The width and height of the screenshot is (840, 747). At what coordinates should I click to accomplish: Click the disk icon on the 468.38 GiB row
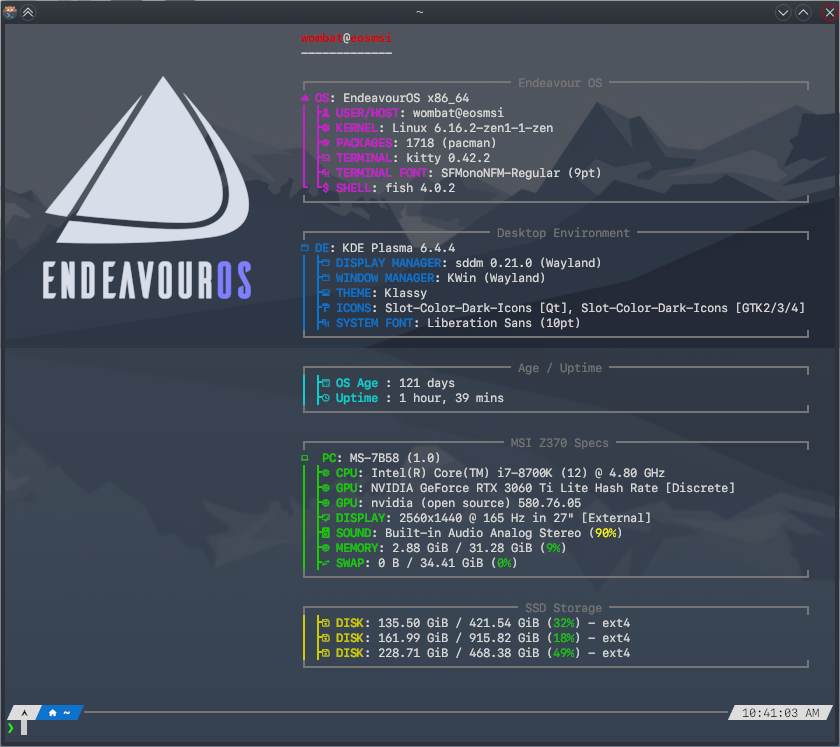[x=325, y=653]
